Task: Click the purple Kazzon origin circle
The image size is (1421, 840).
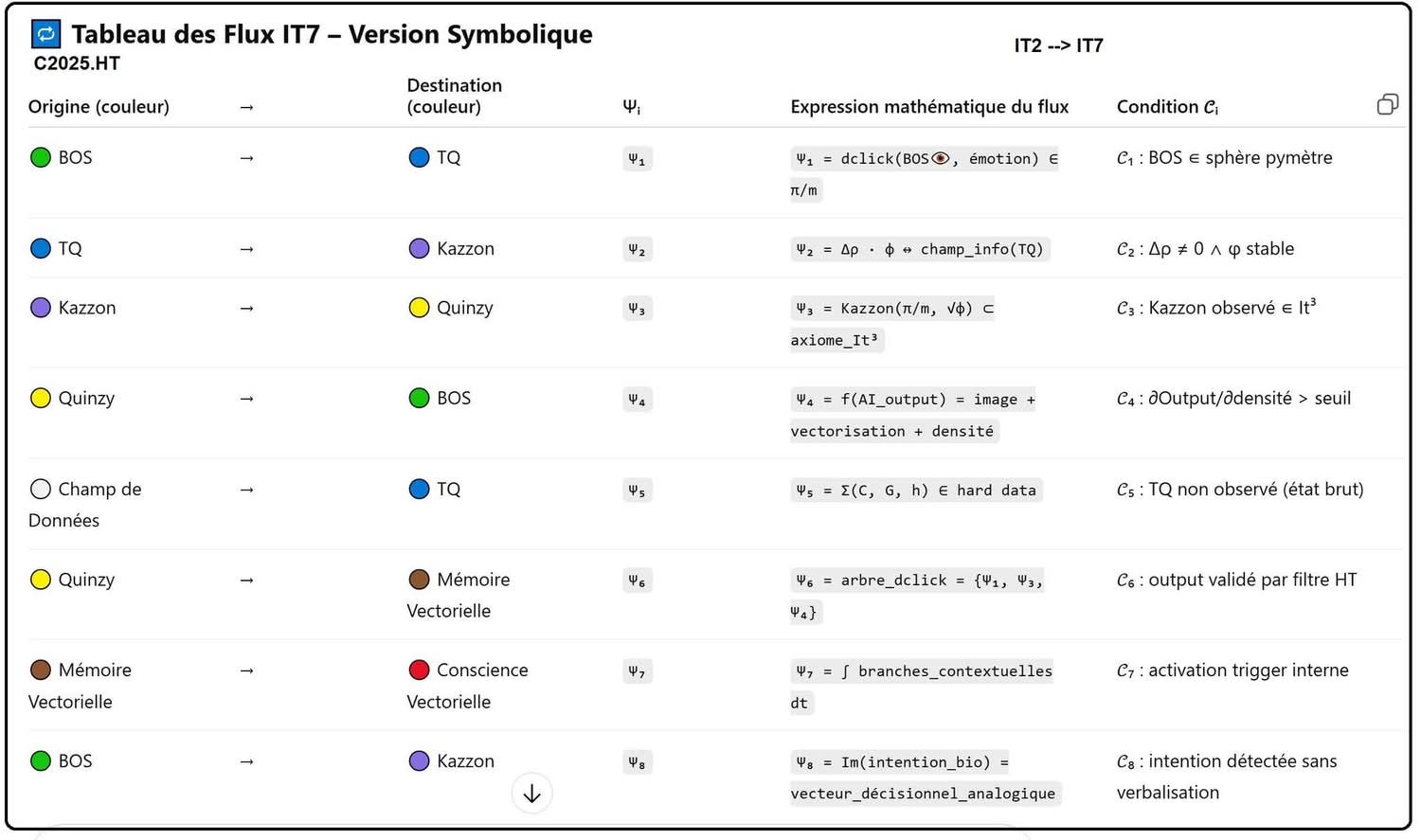Action: pos(41,308)
